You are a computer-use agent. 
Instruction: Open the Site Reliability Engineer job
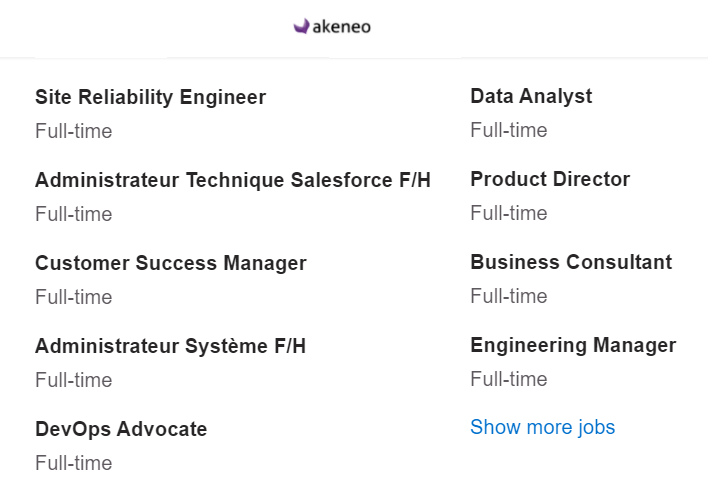[x=150, y=97]
